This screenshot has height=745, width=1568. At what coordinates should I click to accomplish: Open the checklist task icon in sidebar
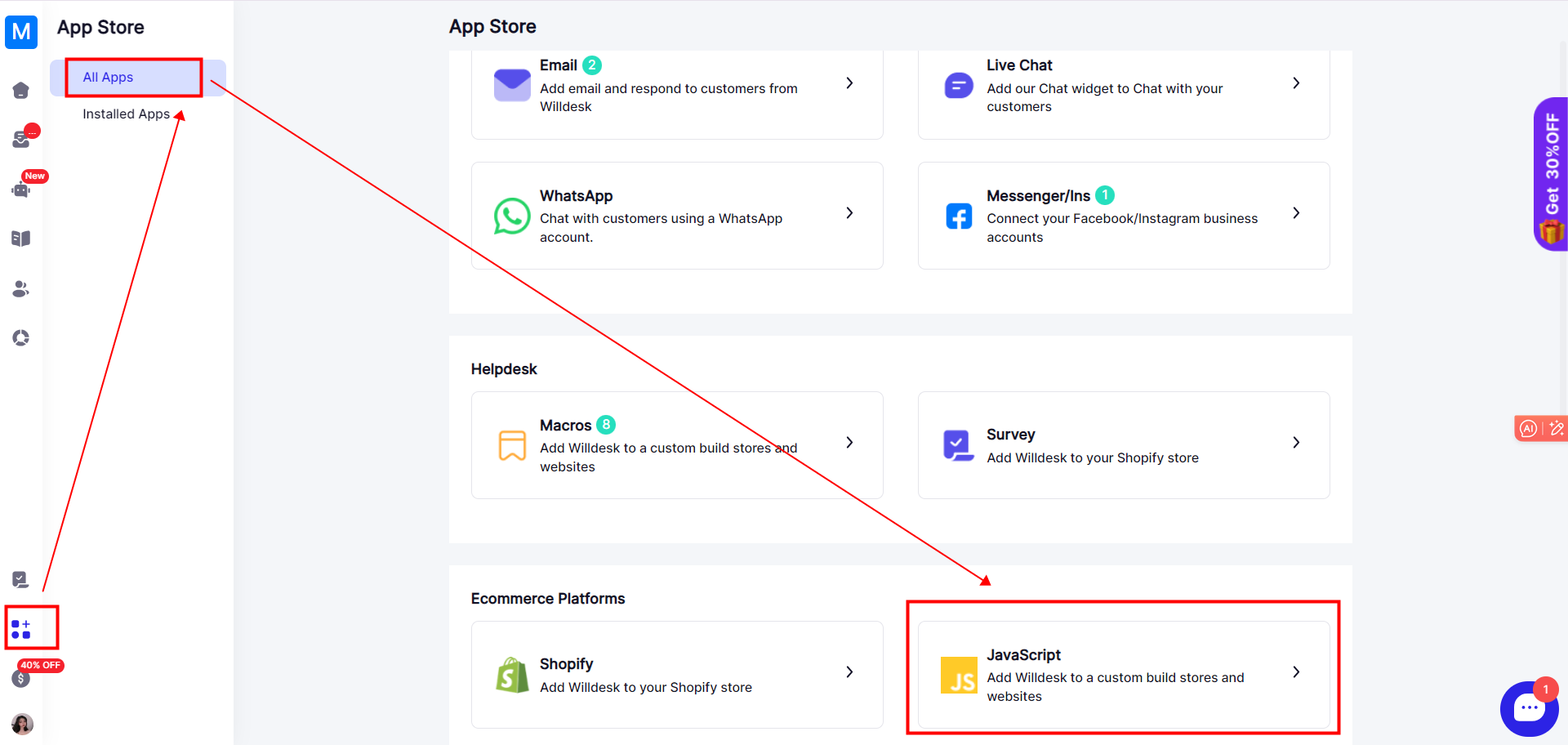[21, 579]
